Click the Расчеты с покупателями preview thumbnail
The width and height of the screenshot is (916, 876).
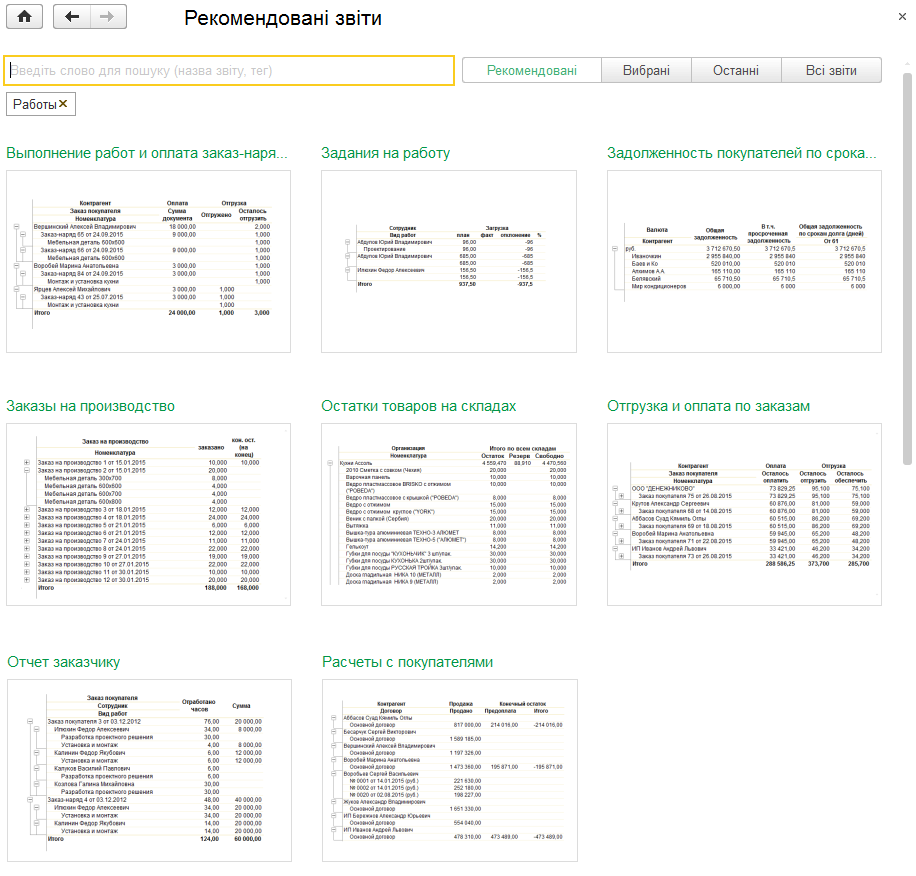(x=450, y=770)
